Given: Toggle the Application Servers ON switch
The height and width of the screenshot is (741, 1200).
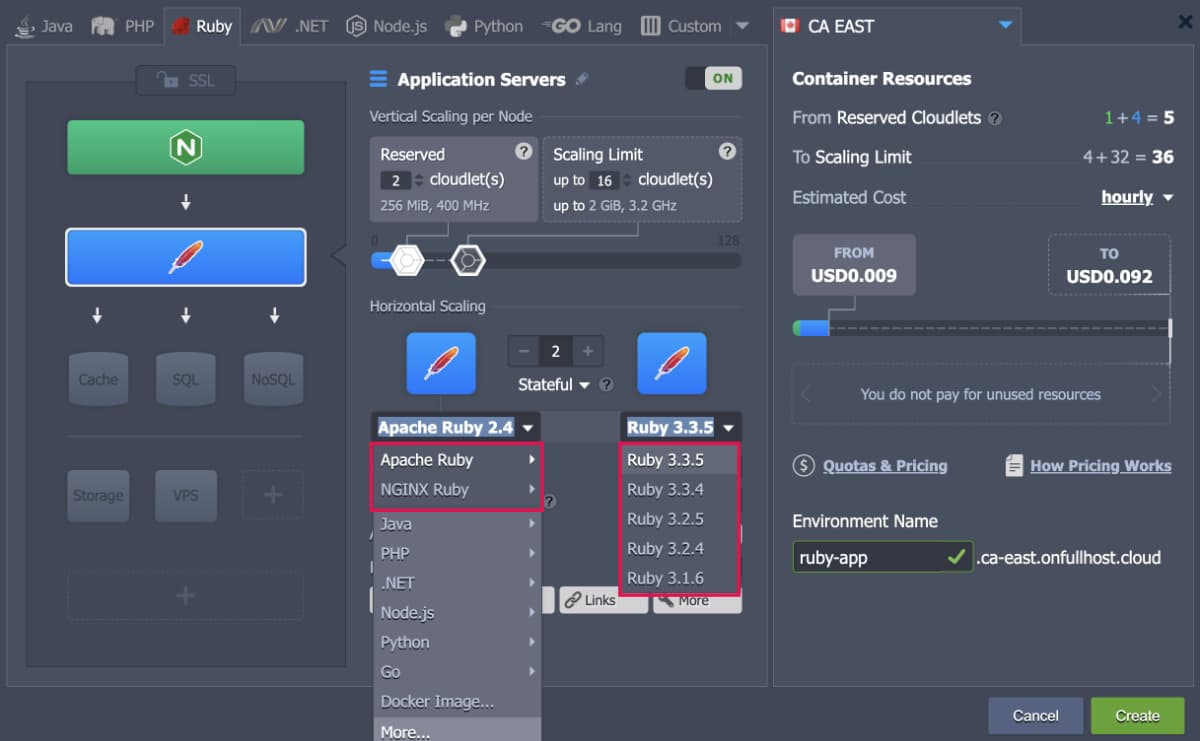Looking at the screenshot, I should coord(713,78).
